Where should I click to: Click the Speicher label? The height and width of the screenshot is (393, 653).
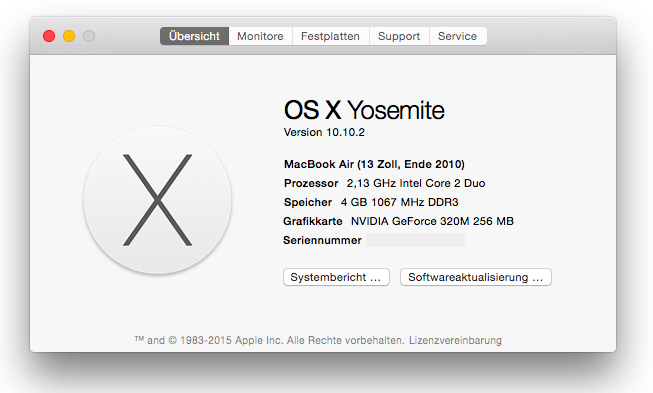(308, 202)
